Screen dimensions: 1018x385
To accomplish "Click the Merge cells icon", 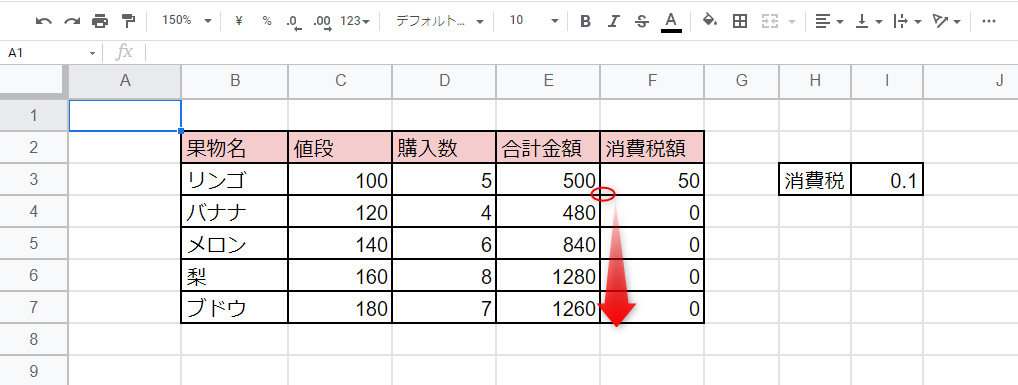I will tap(770, 21).
